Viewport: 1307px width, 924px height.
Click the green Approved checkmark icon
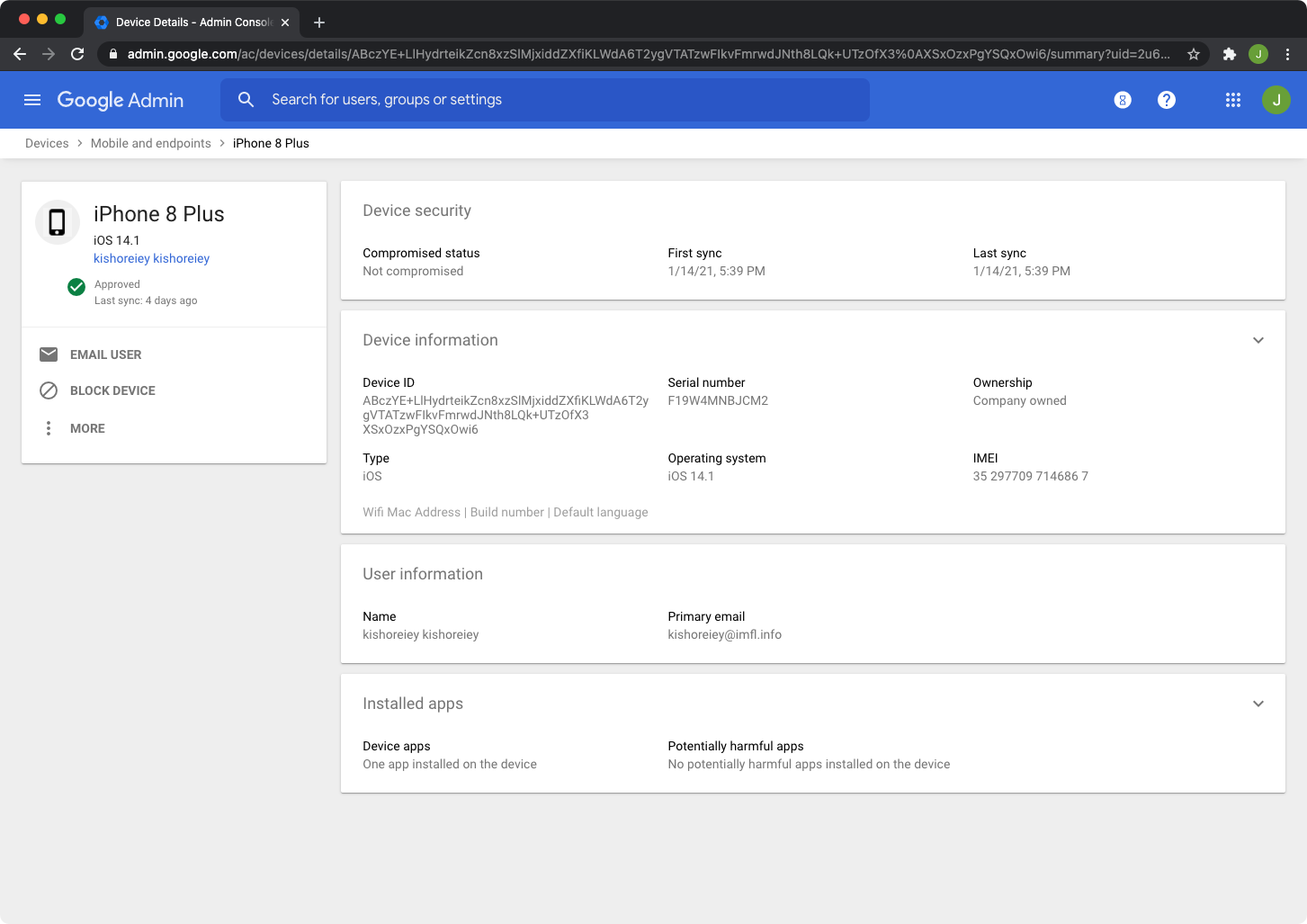[76, 287]
